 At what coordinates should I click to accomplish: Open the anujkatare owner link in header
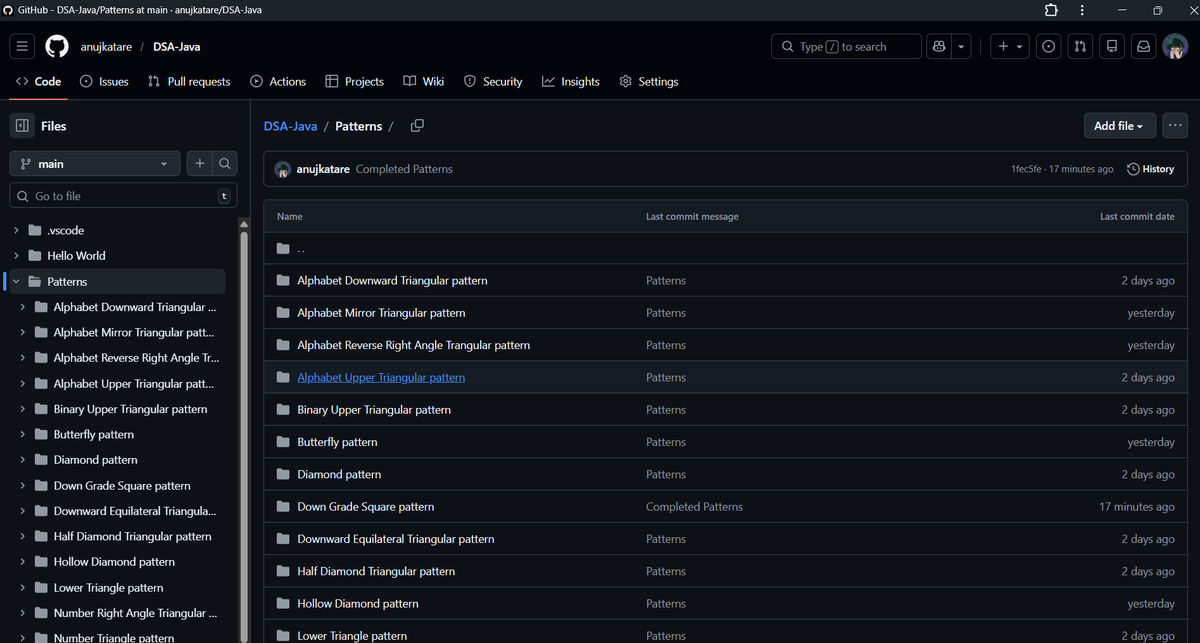pos(107,47)
